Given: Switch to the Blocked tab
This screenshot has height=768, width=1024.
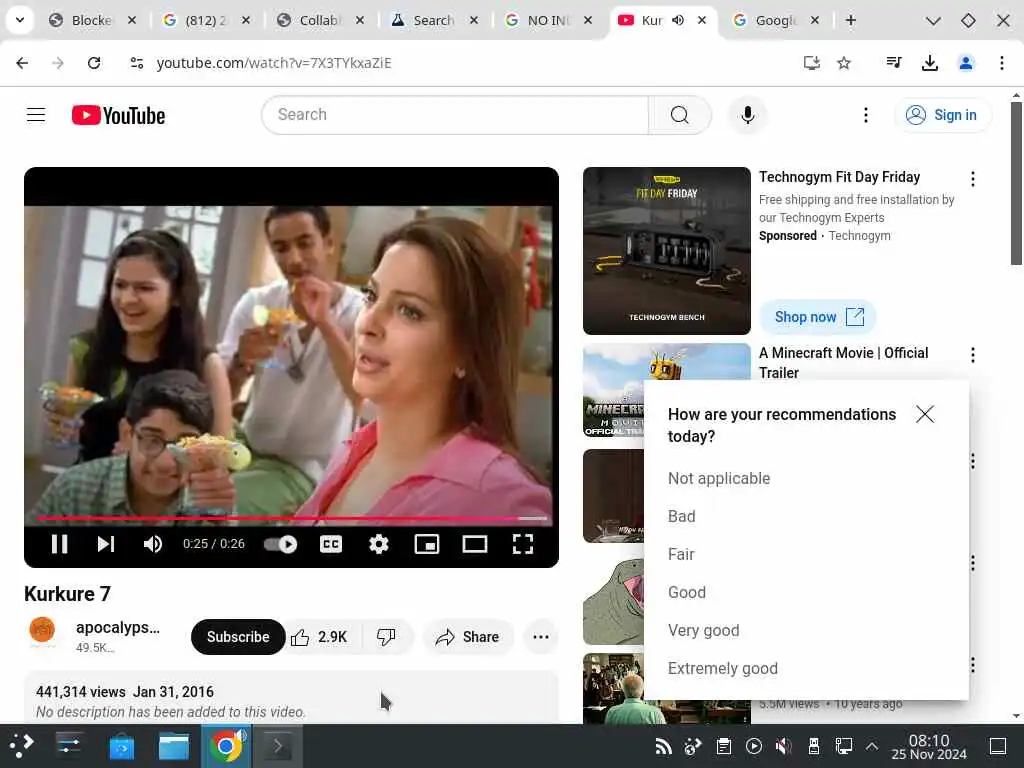Looking at the screenshot, I should click(93, 21).
